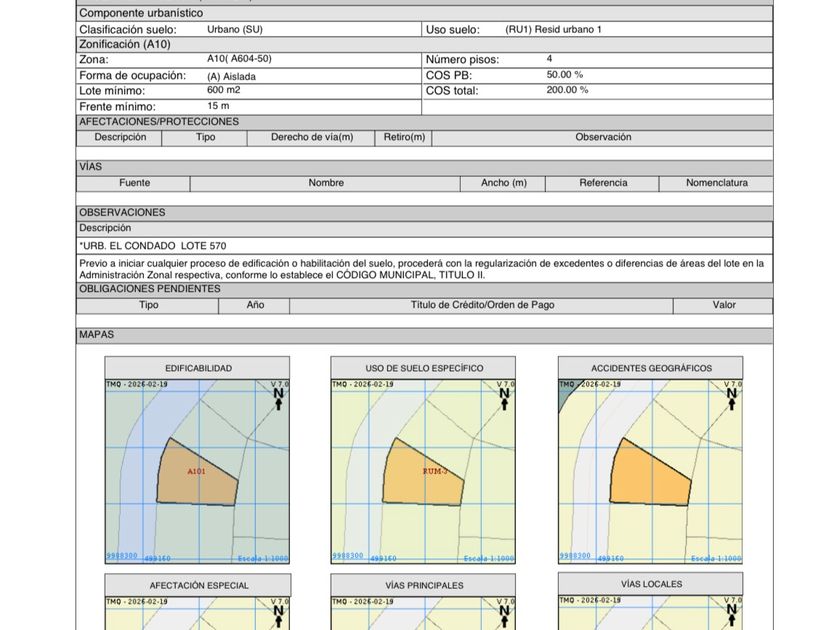Click the 'Nombre' column header
840x630 pixels.
(326, 183)
